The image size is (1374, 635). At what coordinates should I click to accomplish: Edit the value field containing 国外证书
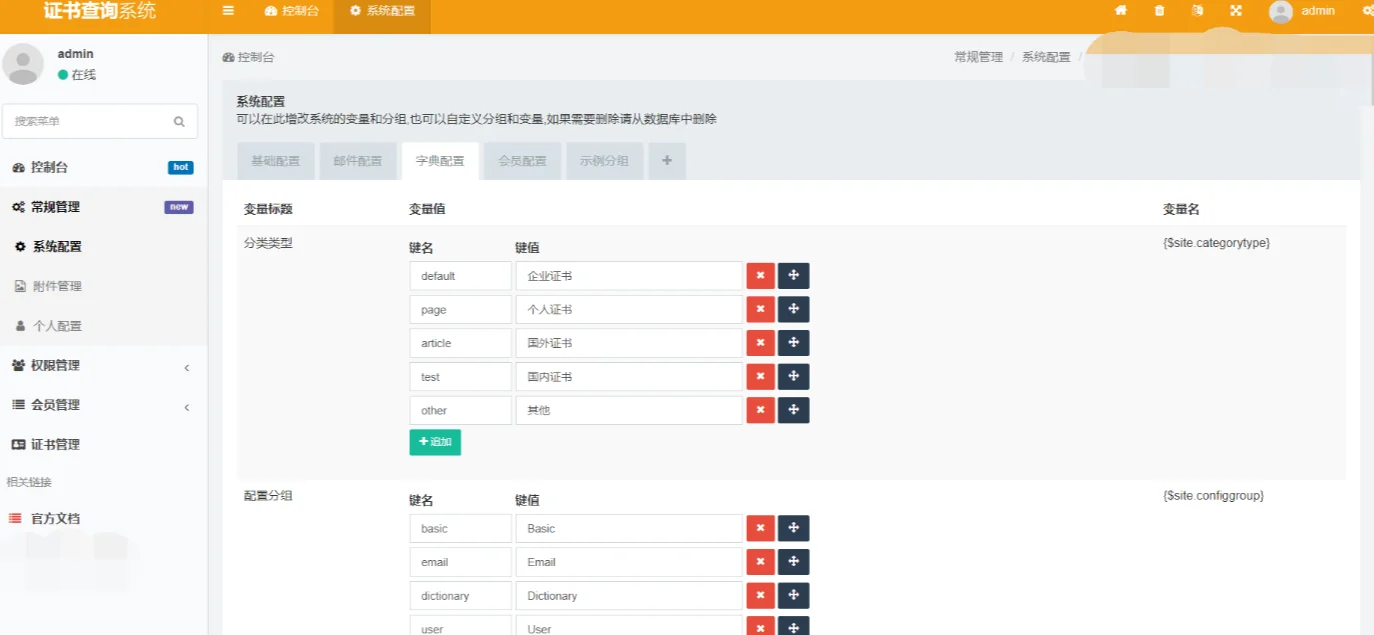pyautogui.click(x=629, y=343)
